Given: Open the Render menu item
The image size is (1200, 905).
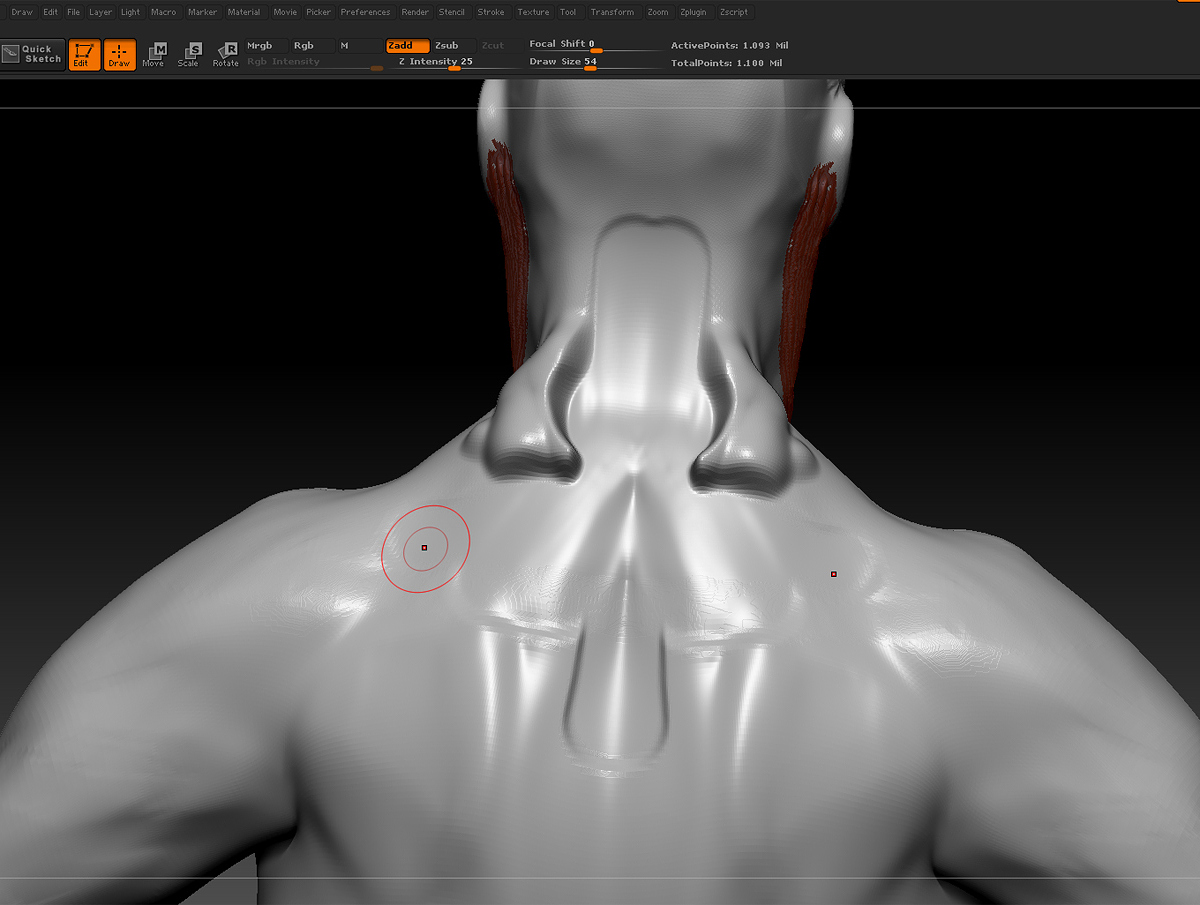Looking at the screenshot, I should coord(414,12).
